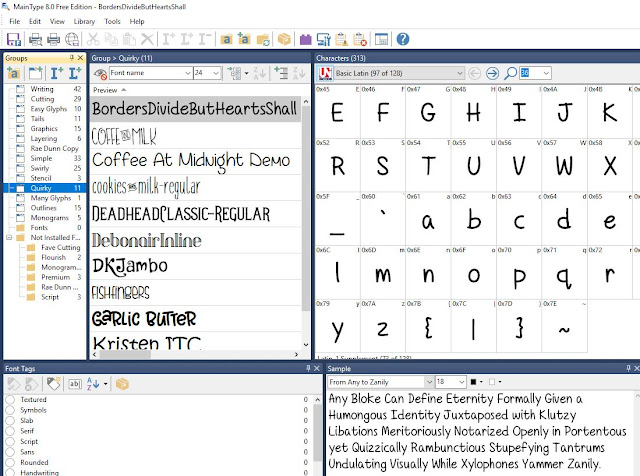Click the white background color swatch in Sample
The width and height of the screenshot is (640, 476).
492,382
